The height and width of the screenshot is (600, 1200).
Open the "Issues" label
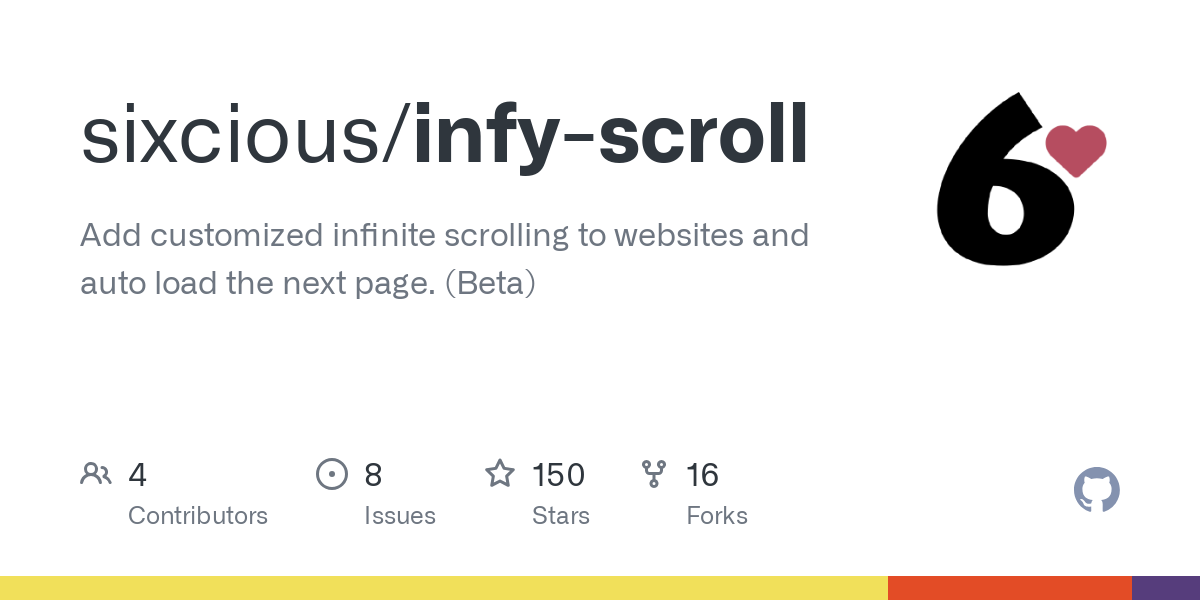tap(400, 516)
